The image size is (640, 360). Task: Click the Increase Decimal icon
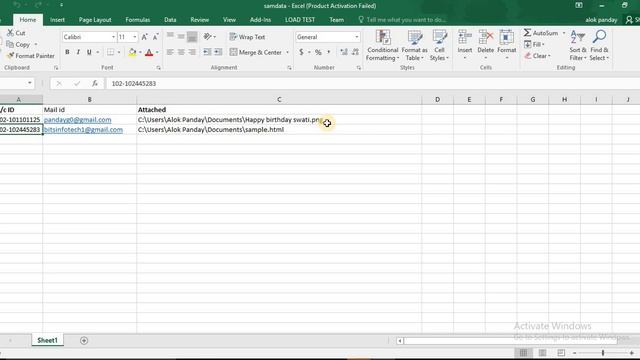point(344,52)
